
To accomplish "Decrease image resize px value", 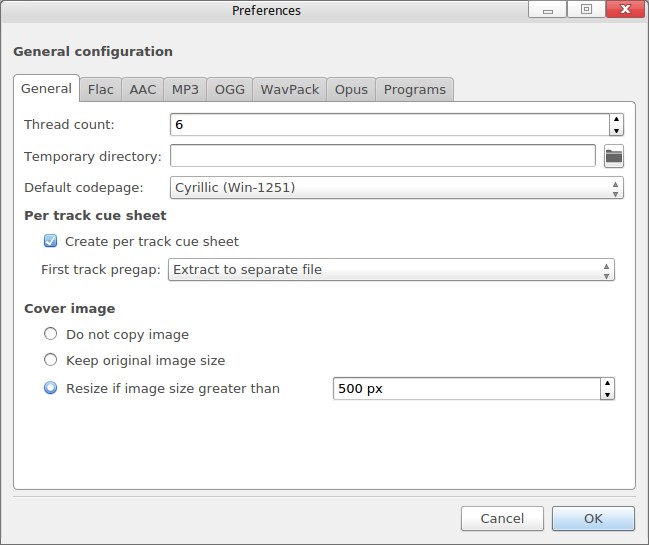I will click(x=606, y=394).
